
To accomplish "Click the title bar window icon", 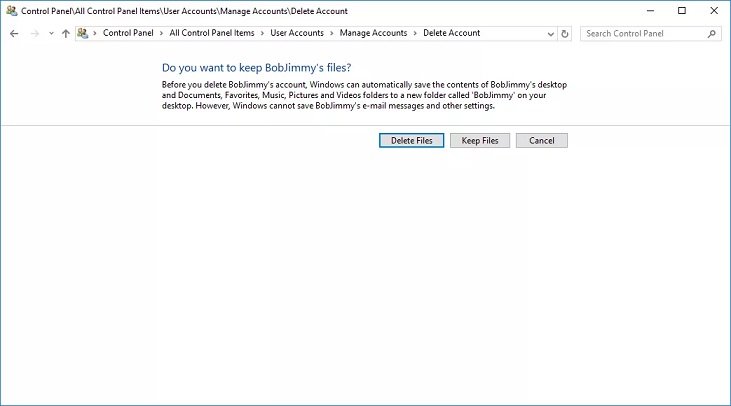I will [x=11, y=10].
